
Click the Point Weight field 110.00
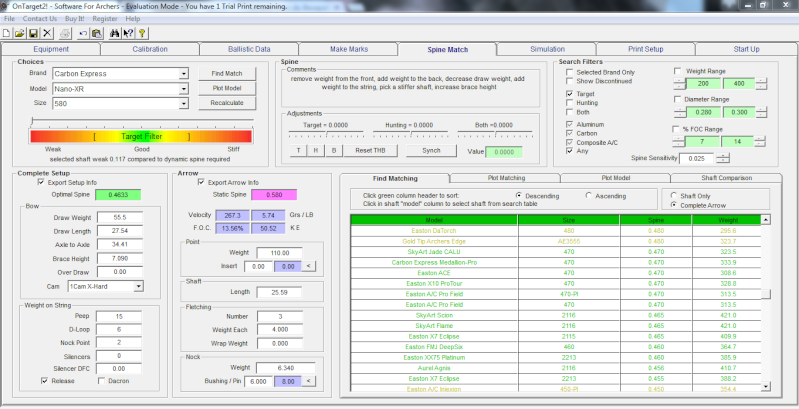click(280, 253)
